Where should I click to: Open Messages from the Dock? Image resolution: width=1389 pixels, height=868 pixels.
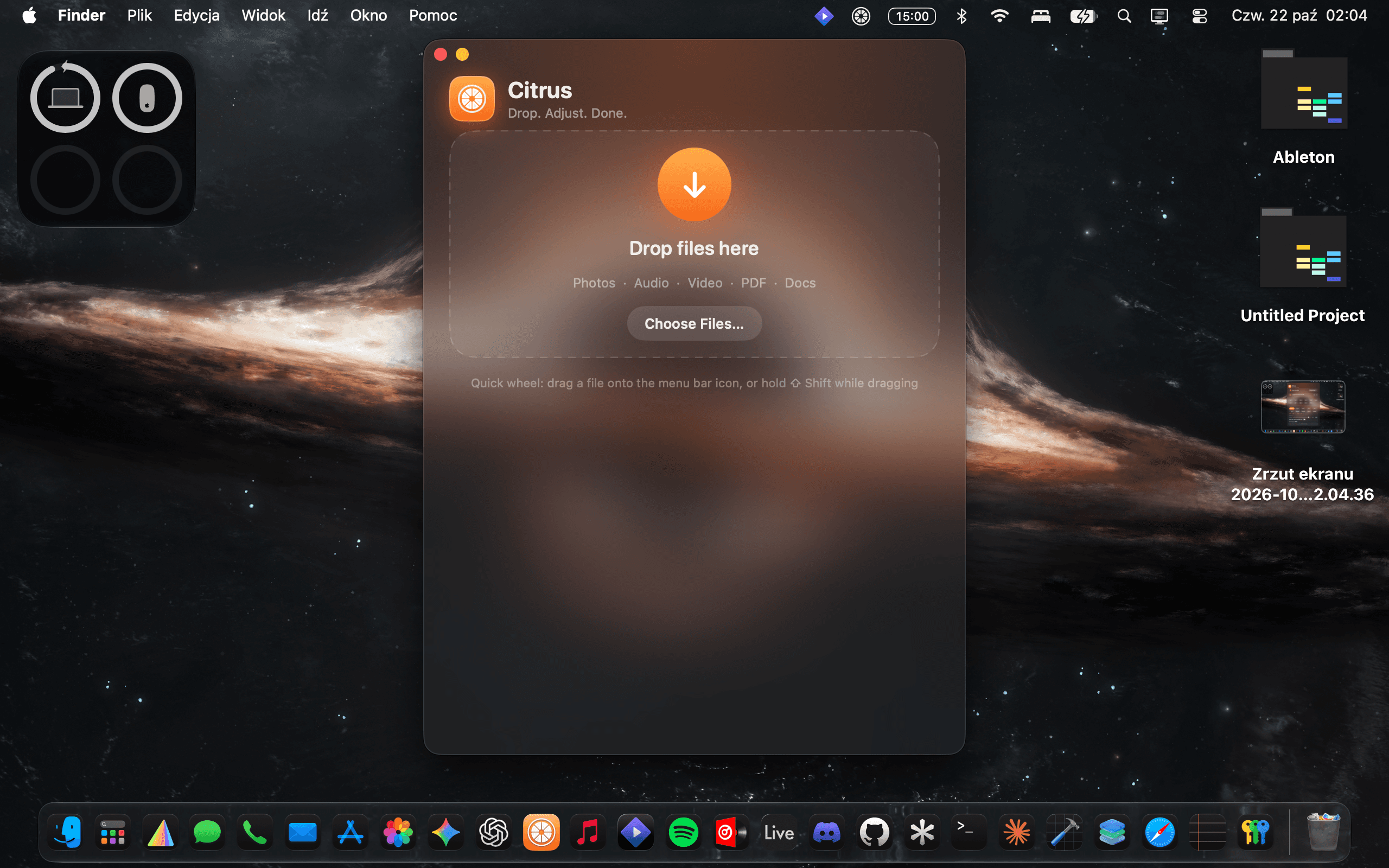207,832
